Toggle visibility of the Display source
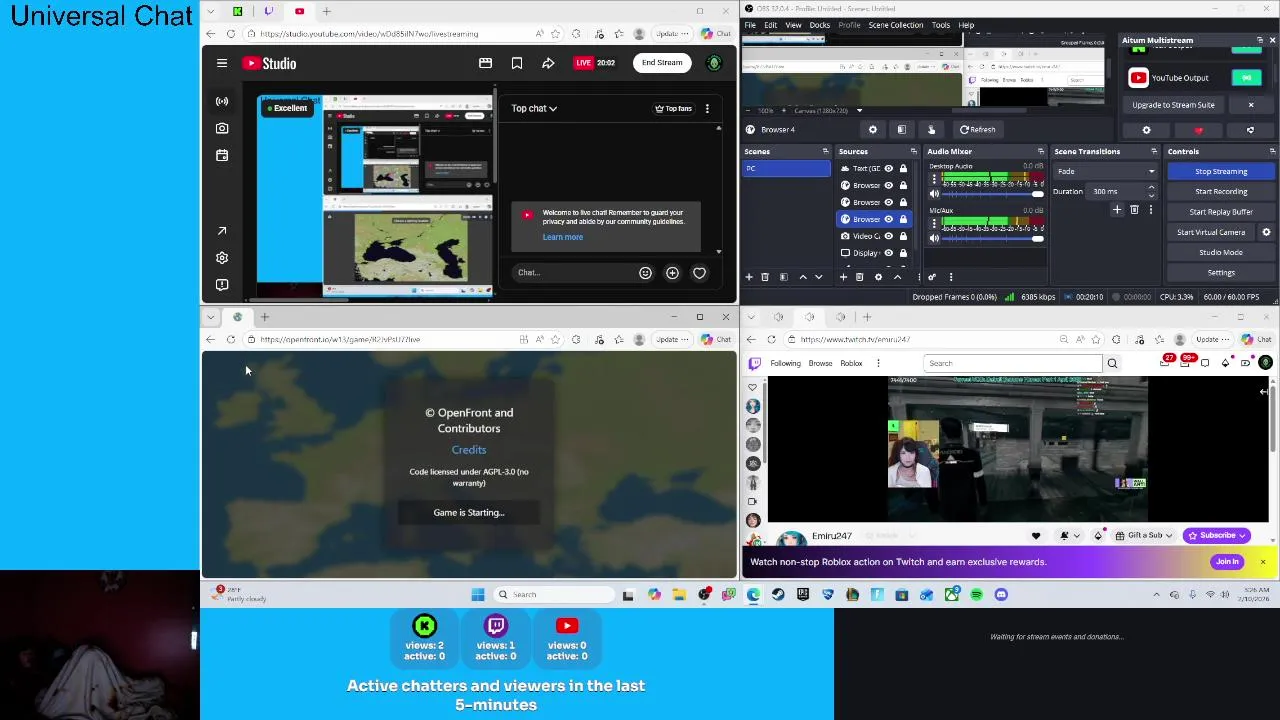Viewport: 1280px width, 720px height. click(x=888, y=253)
